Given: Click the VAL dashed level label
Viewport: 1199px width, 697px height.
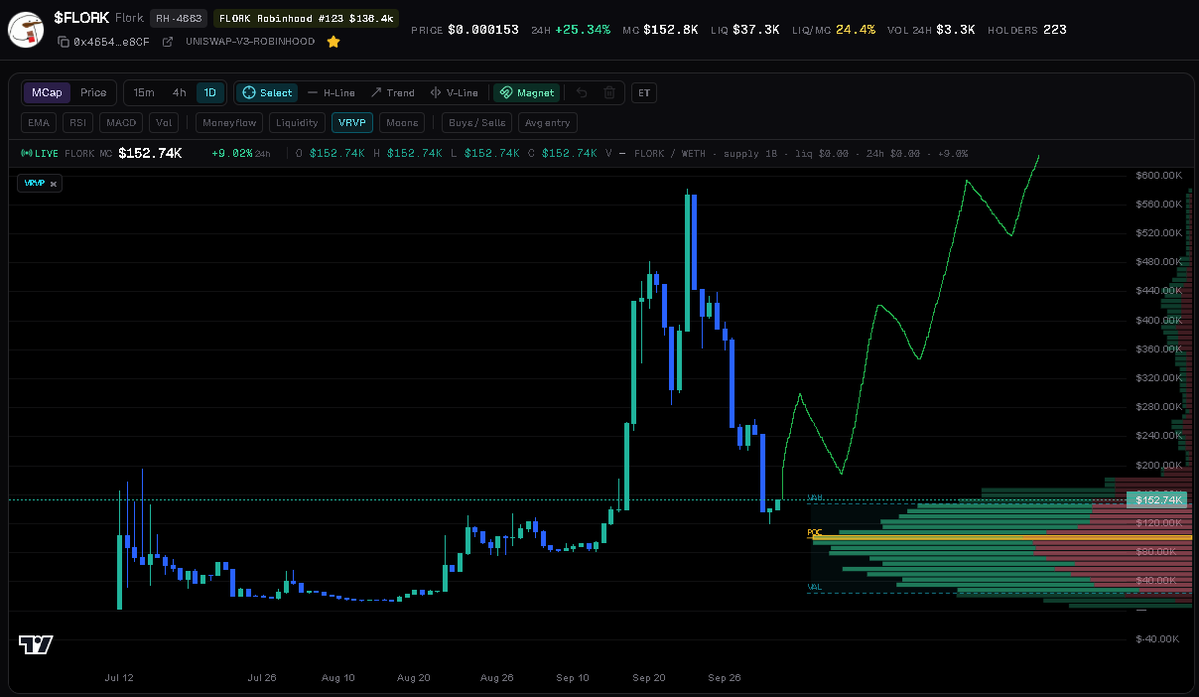Looking at the screenshot, I should (814, 587).
